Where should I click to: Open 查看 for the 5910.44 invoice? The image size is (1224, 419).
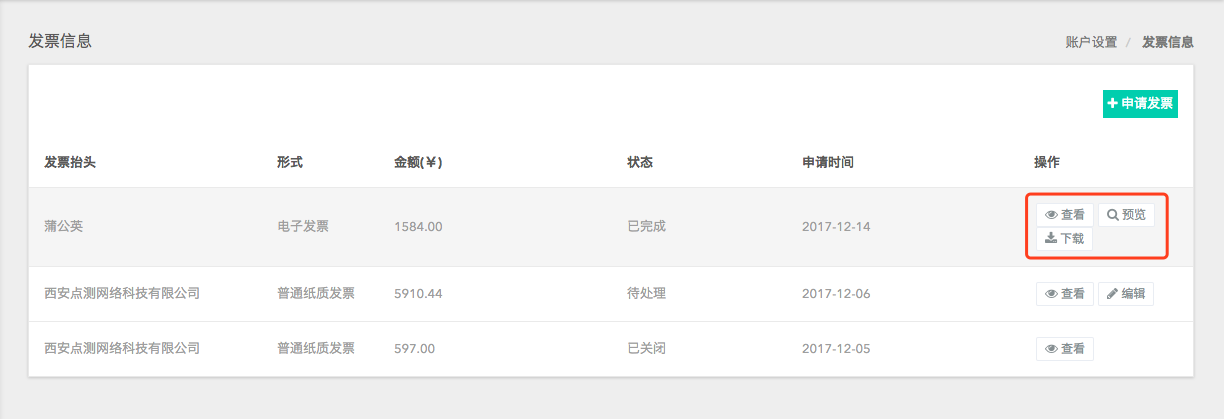1065,294
